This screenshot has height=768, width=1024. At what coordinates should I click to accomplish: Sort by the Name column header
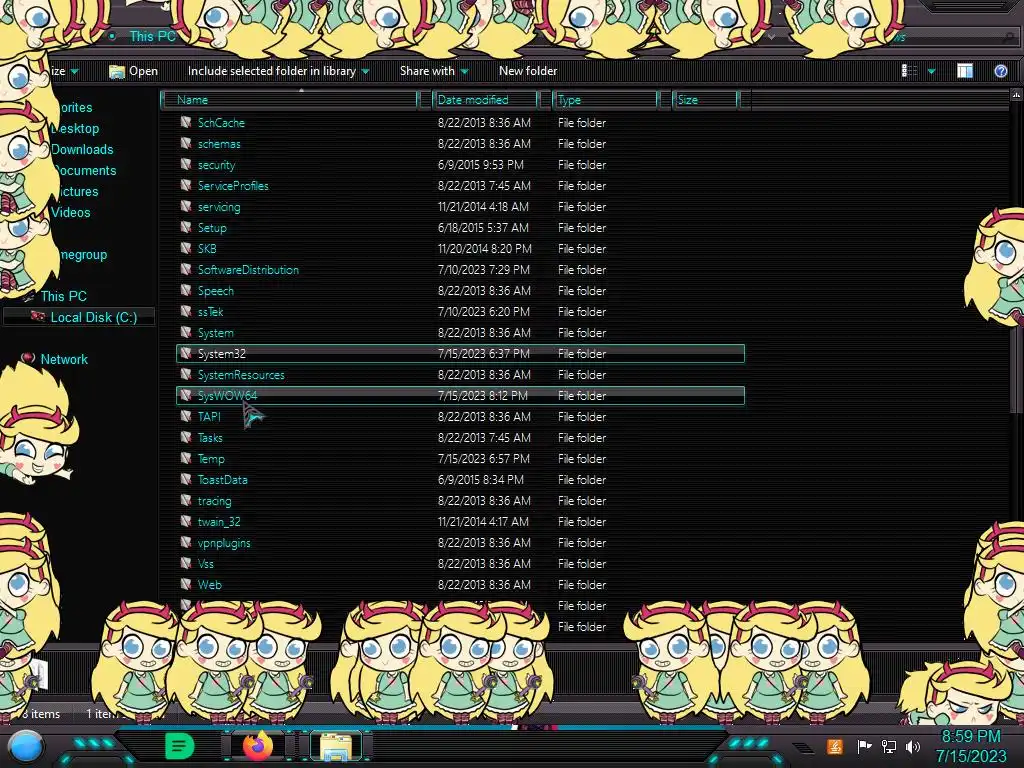pos(291,99)
